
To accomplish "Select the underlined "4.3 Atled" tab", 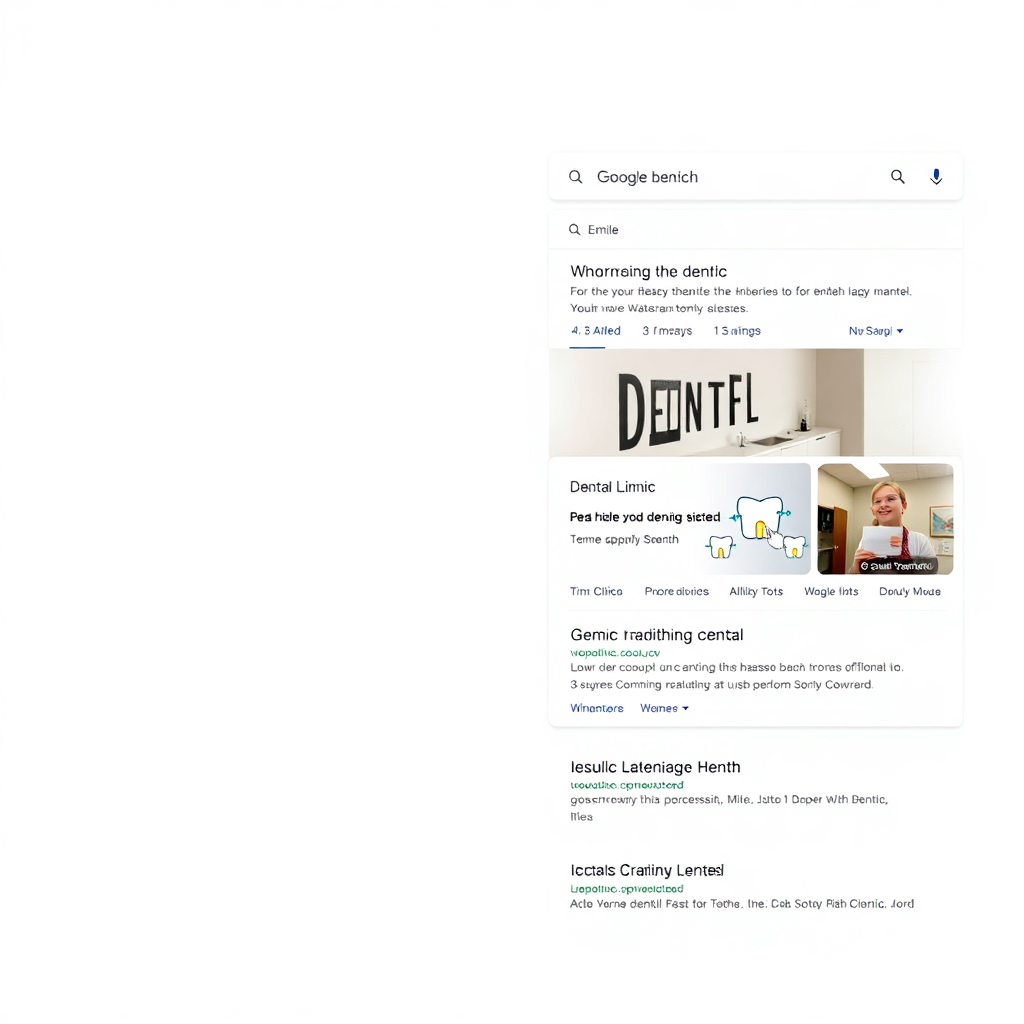I will pos(595,330).
